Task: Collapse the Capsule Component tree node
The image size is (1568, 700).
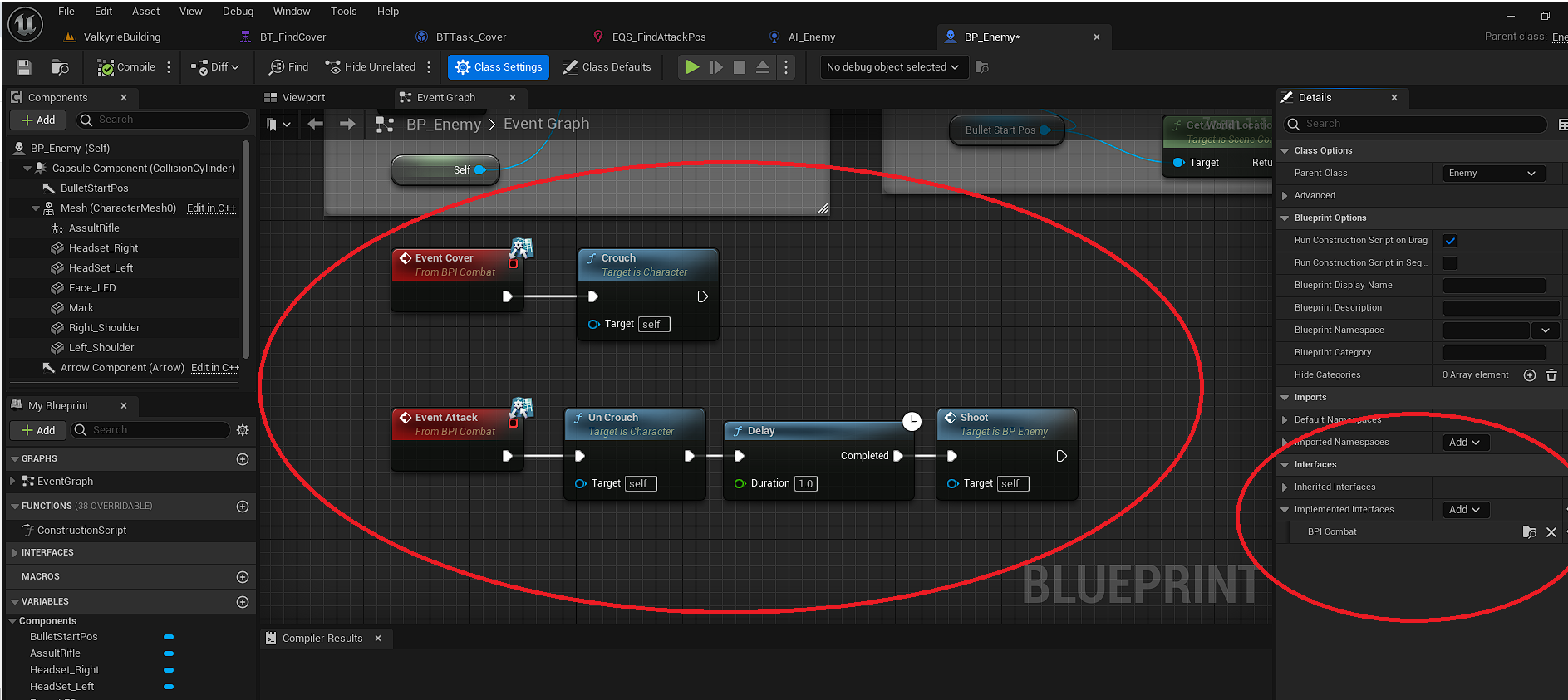Action: [x=27, y=169]
